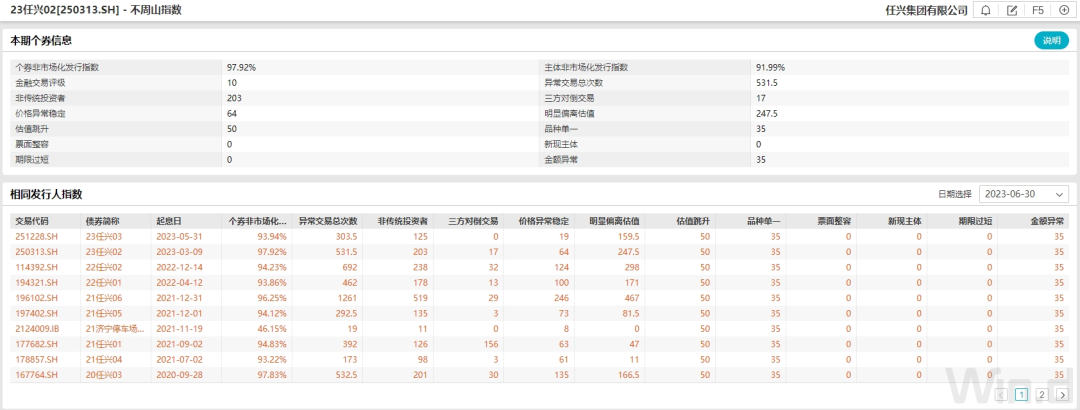The width and height of the screenshot is (1080, 410).
Task: Sort by 品种单一 column header
Action: tap(764, 221)
